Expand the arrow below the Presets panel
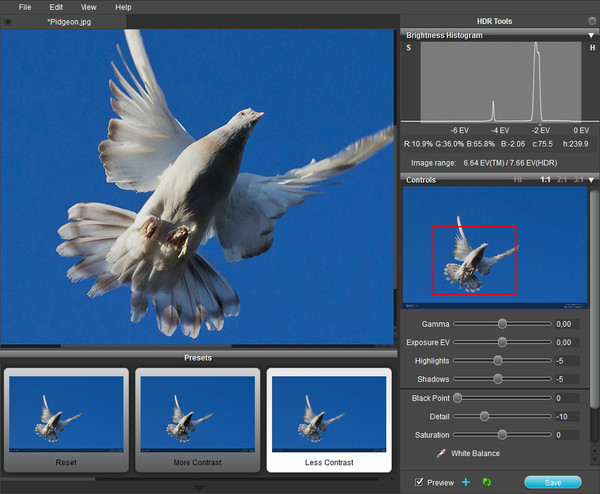The image size is (600, 494). click(198, 488)
